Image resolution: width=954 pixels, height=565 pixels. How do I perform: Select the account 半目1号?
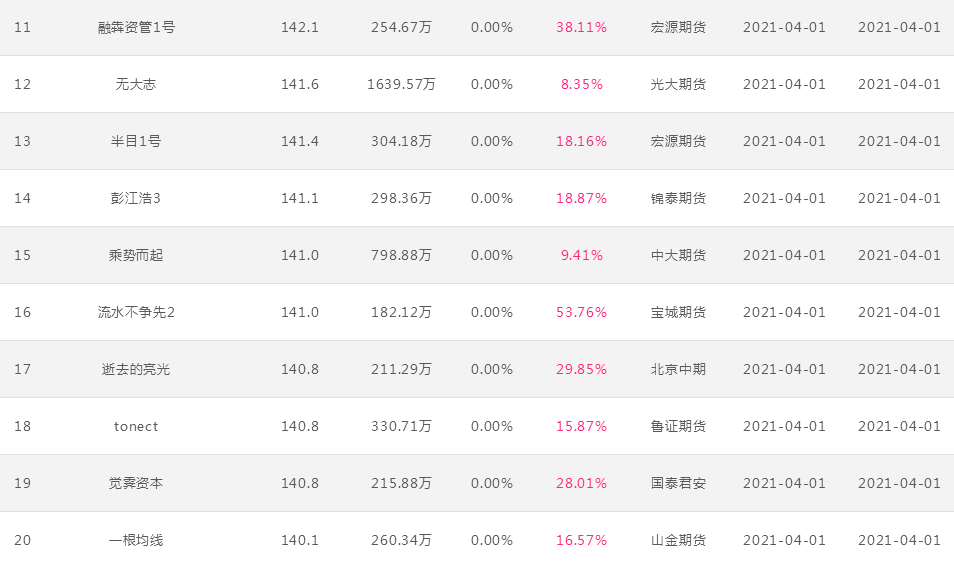click(x=136, y=141)
